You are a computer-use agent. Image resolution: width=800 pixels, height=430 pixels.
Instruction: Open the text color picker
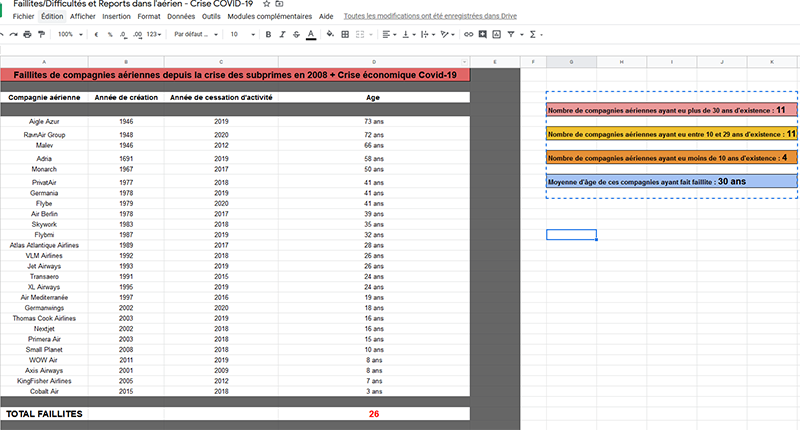pyautogui.click(x=311, y=34)
